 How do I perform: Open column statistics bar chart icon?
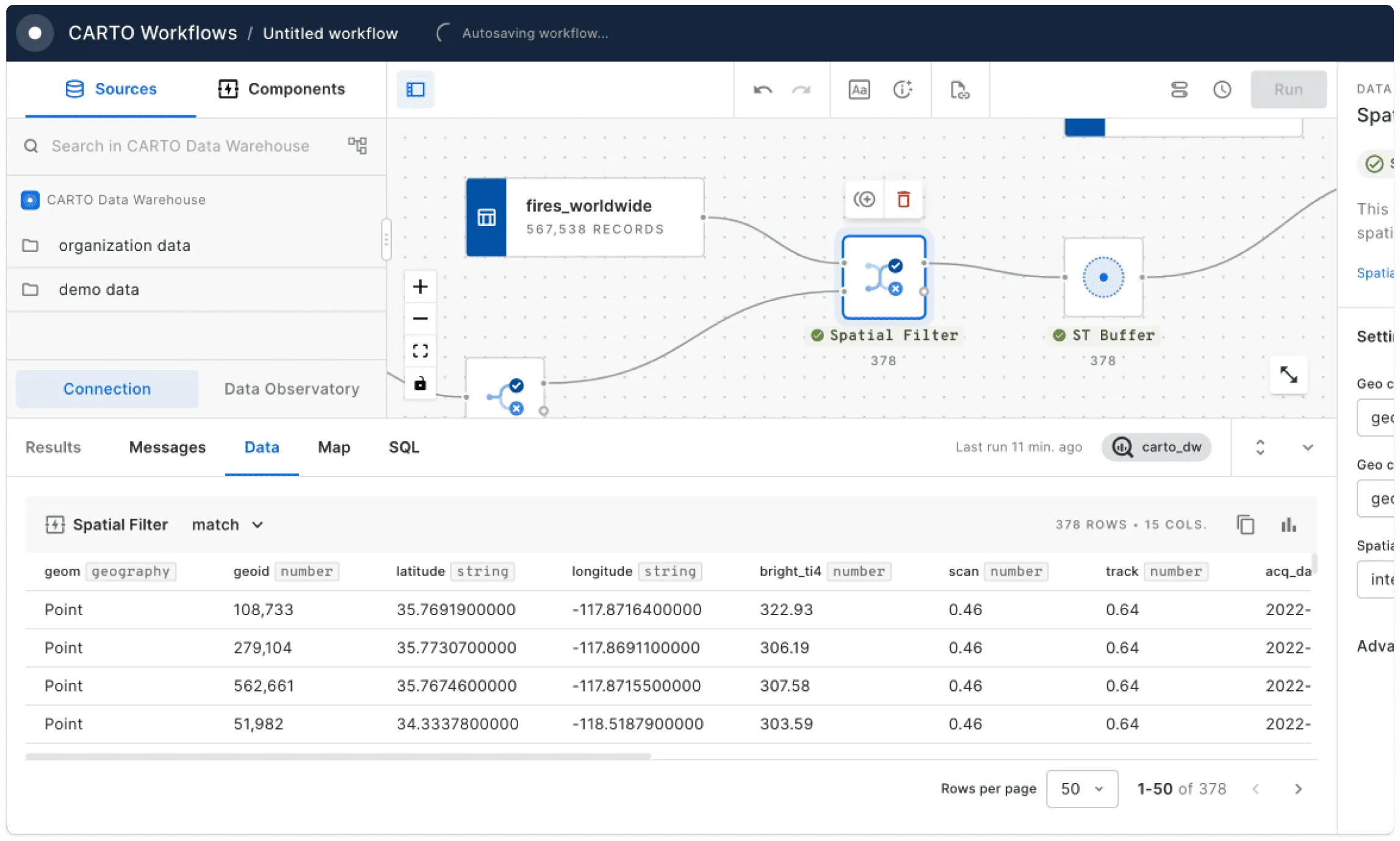click(x=1288, y=525)
